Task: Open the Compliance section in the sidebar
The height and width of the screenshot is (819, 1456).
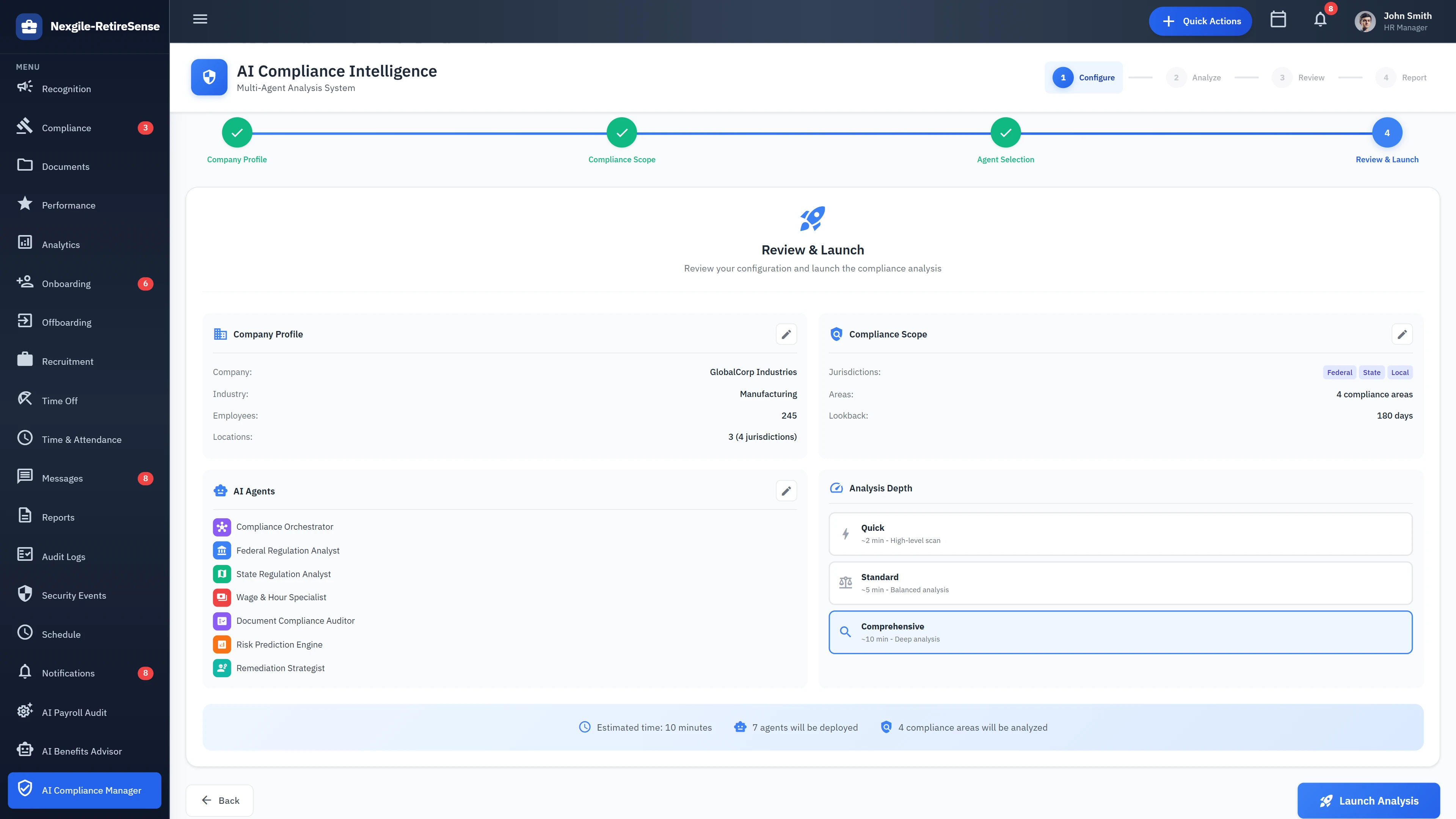Action: coord(67,128)
